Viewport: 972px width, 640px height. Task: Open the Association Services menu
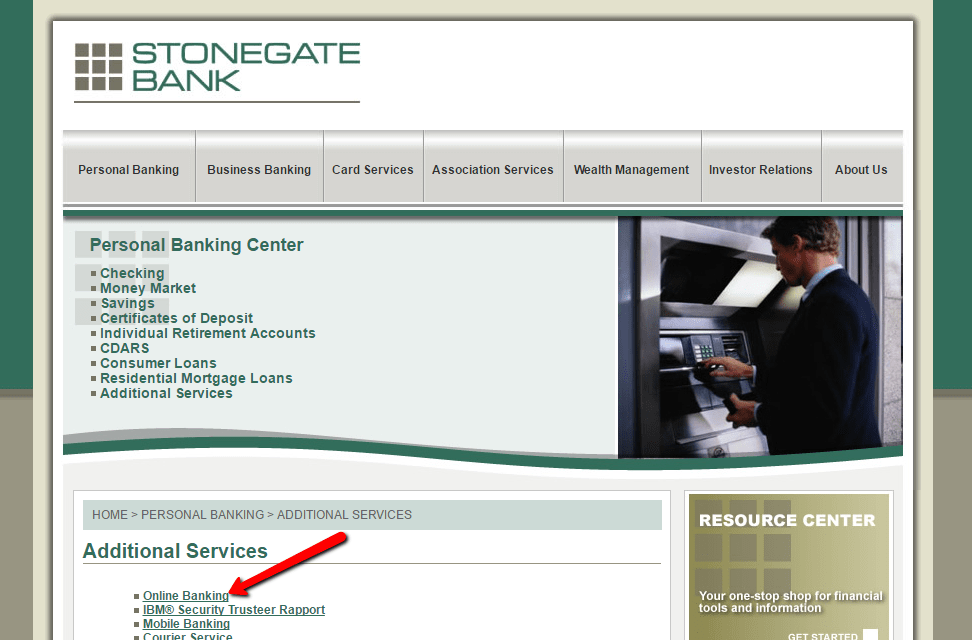(x=492, y=169)
